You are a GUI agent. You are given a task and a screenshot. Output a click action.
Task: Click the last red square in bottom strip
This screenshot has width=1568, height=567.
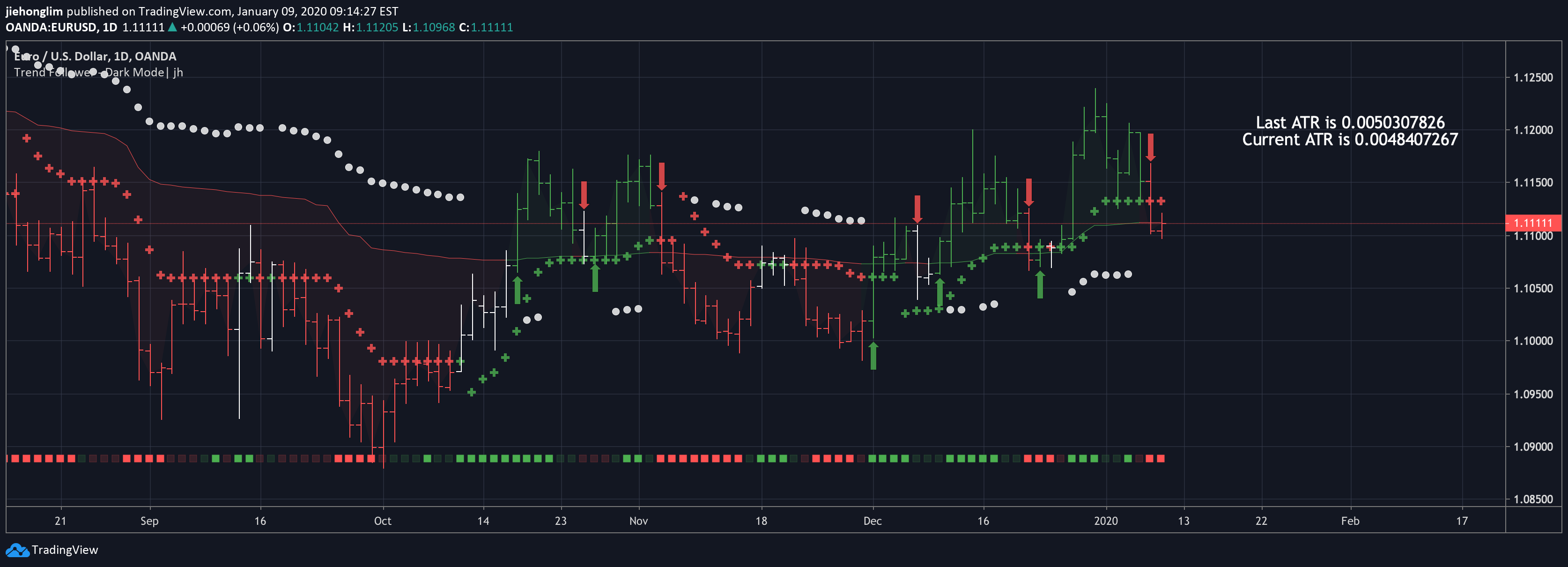click(1161, 459)
